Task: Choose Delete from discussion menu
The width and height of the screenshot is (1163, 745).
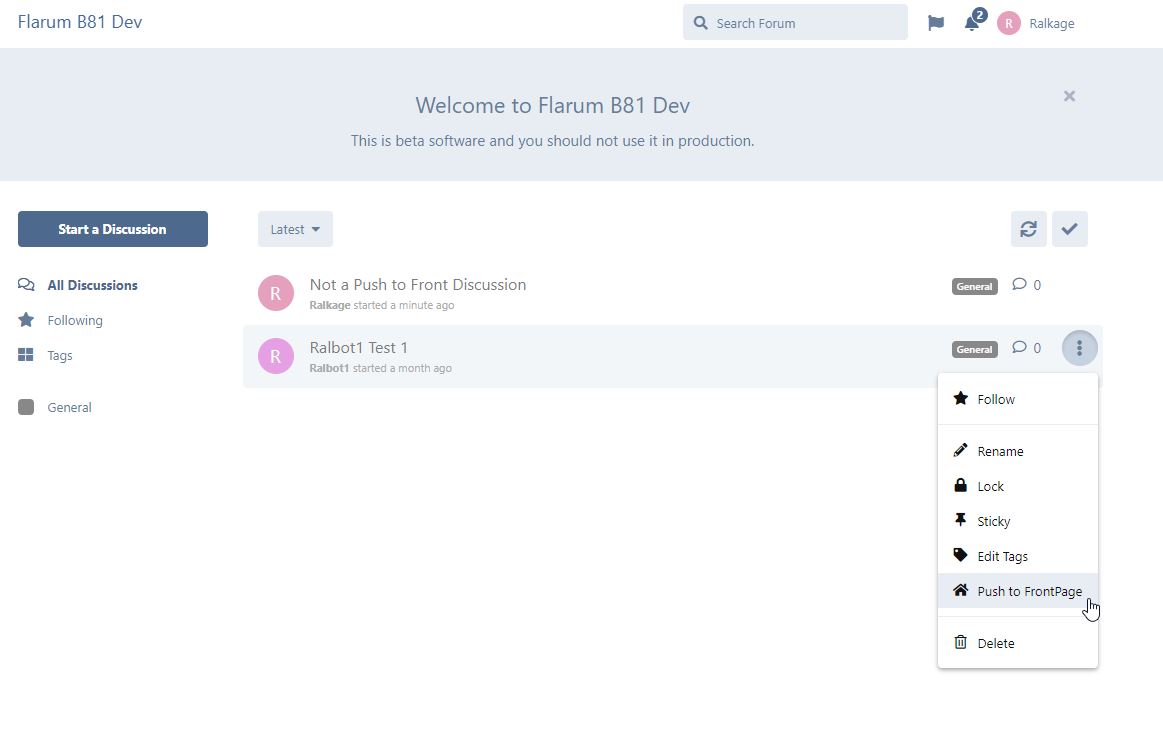Action: click(x=1018, y=643)
